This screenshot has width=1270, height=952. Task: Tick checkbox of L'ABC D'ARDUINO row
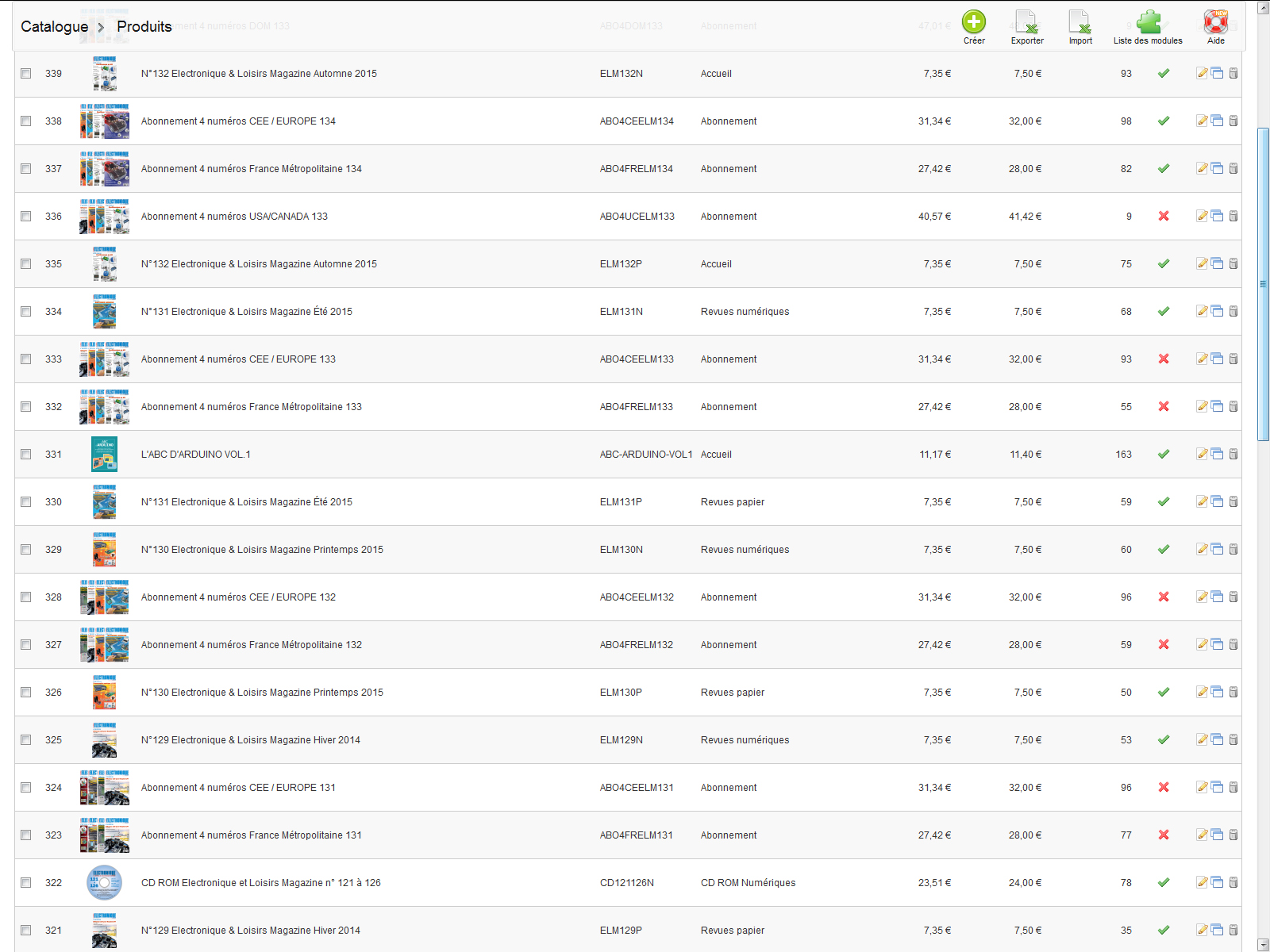(26, 454)
